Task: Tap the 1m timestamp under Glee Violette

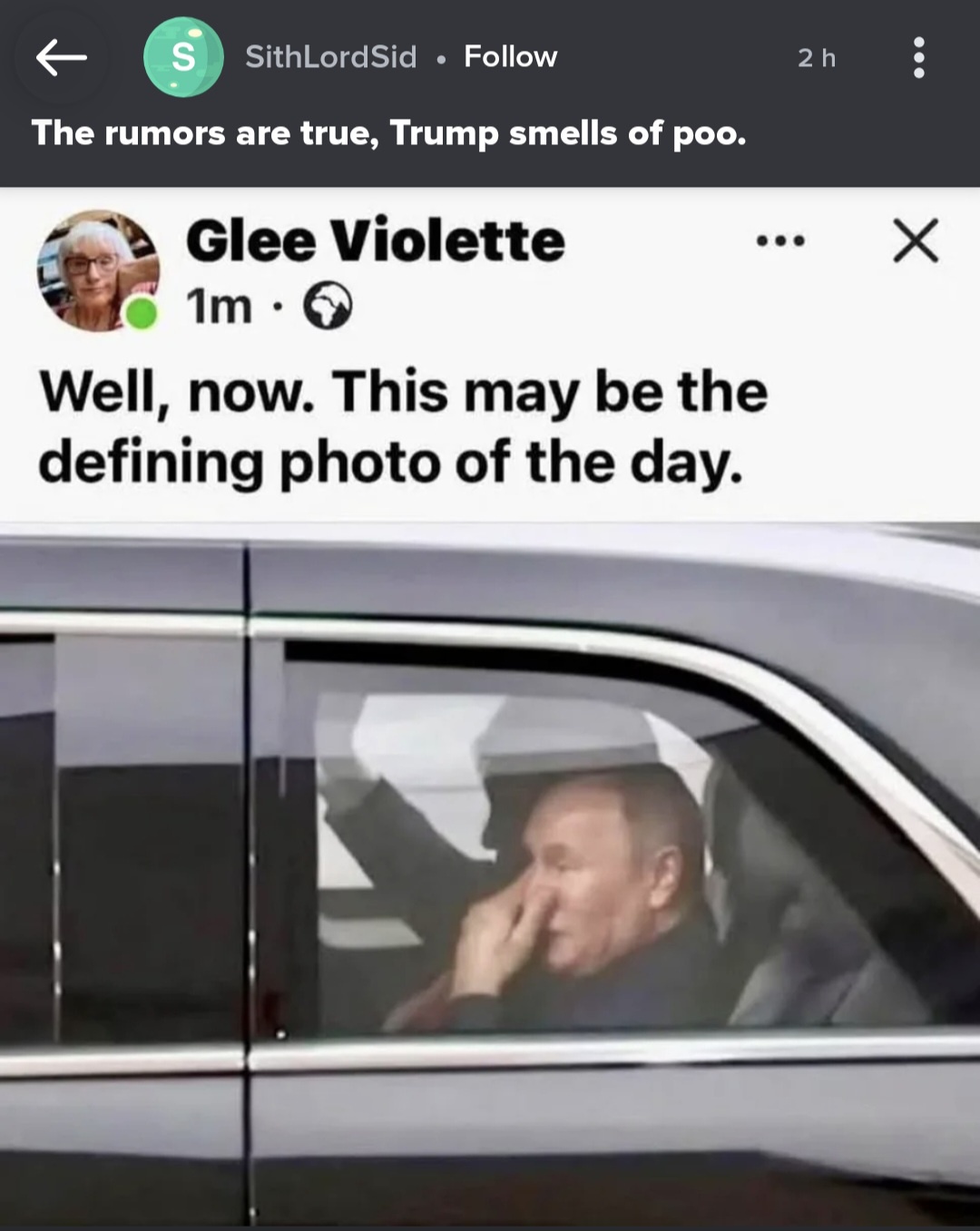Action: coord(219,307)
